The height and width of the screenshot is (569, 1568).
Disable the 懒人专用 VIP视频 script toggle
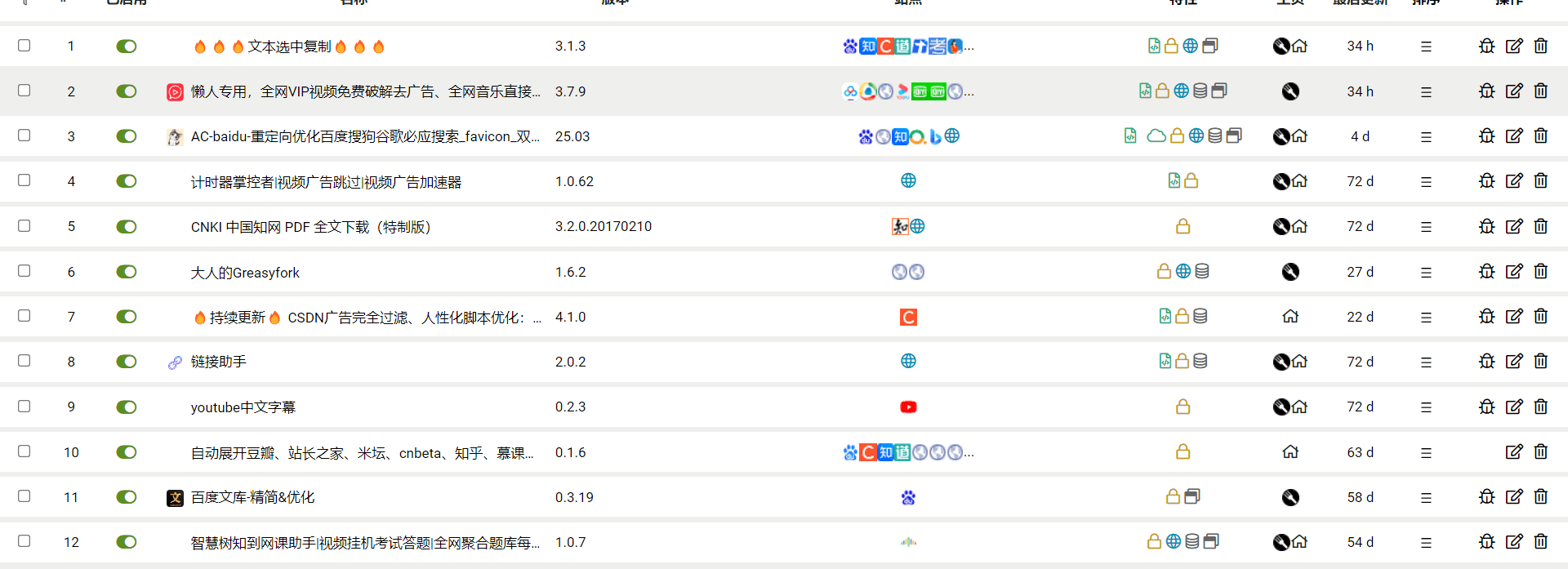(126, 91)
